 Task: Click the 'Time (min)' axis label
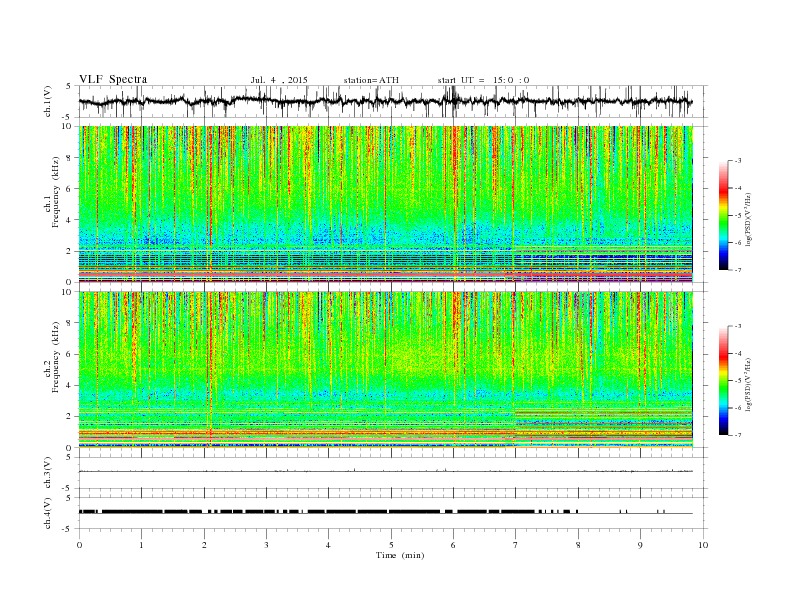pyautogui.click(x=400, y=555)
